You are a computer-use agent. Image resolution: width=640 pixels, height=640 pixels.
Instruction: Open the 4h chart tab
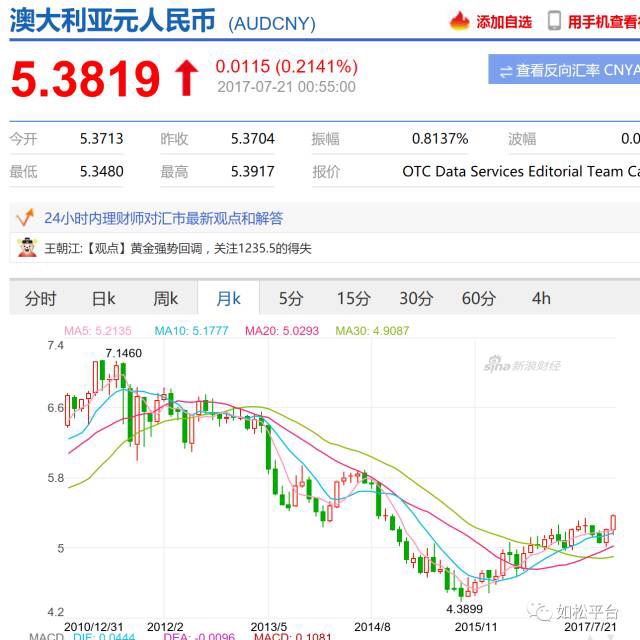tap(541, 298)
